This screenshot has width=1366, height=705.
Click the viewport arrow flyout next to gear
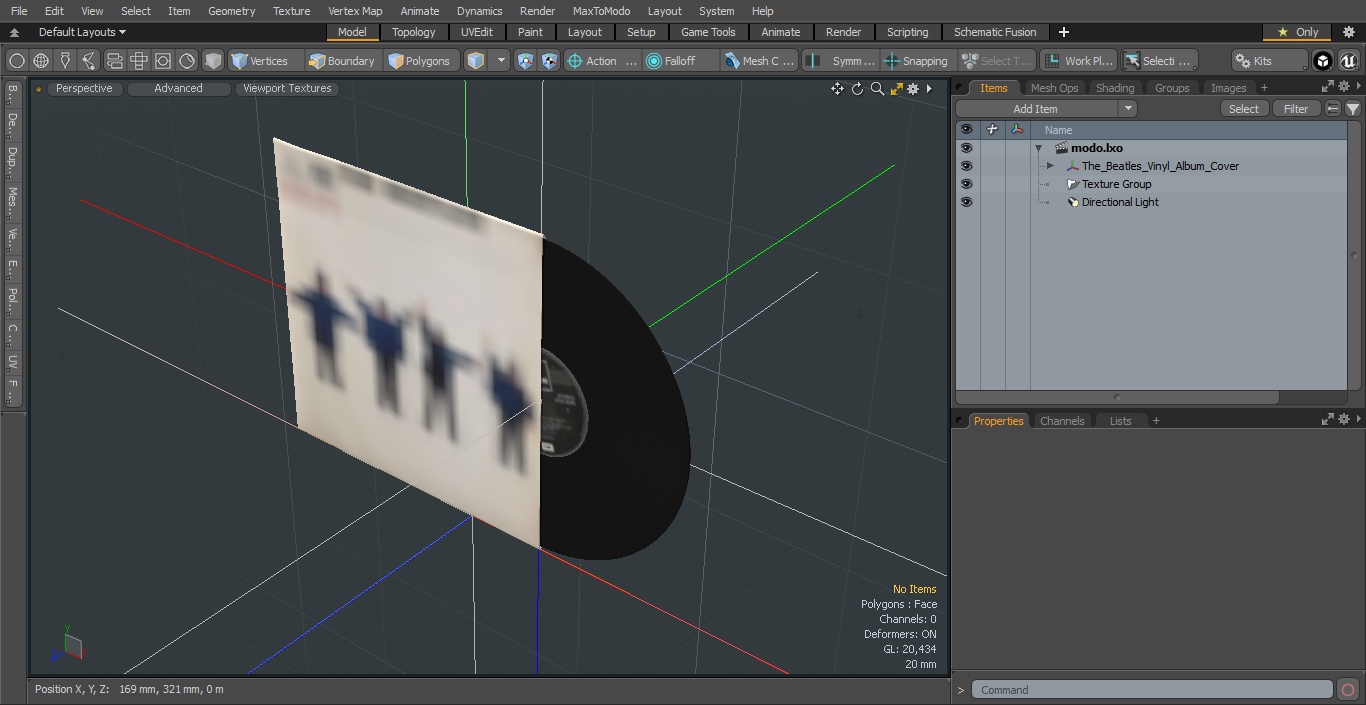(x=929, y=89)
